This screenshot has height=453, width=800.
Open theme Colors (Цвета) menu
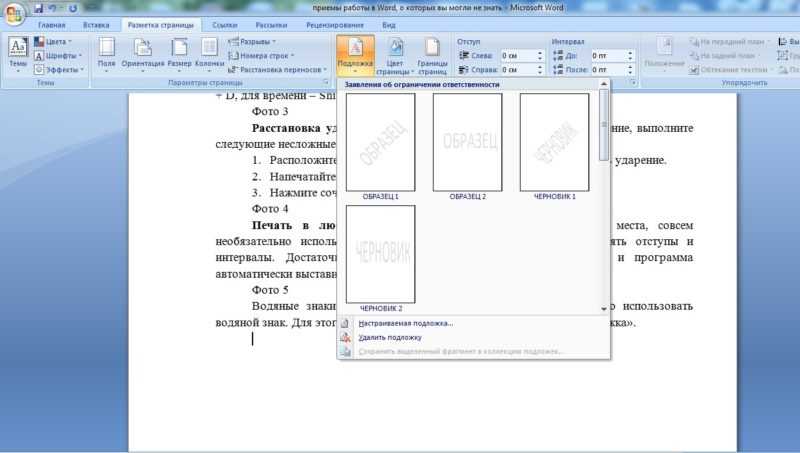53,41
